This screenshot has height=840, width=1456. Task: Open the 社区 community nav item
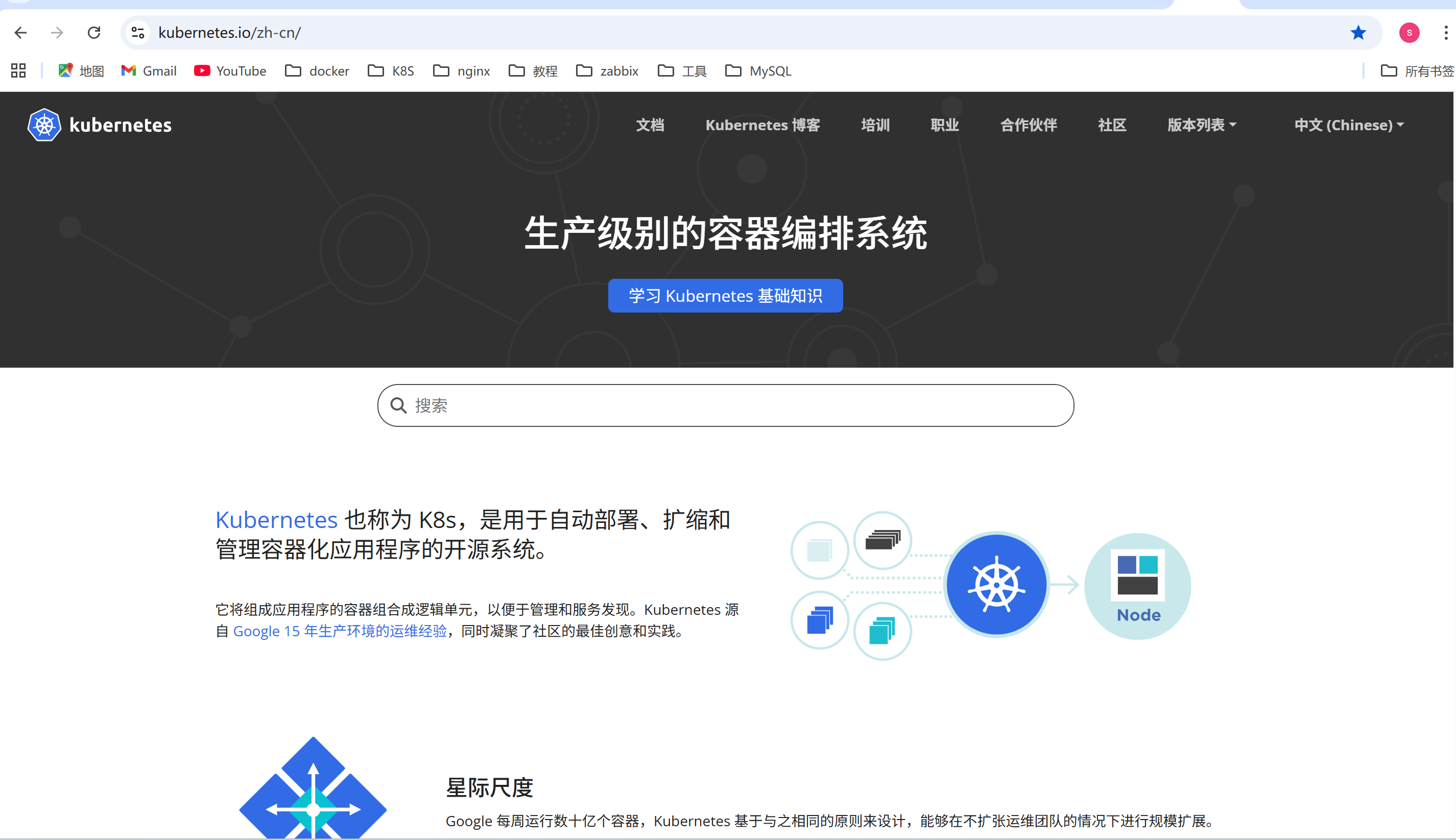pos(1112,125)
